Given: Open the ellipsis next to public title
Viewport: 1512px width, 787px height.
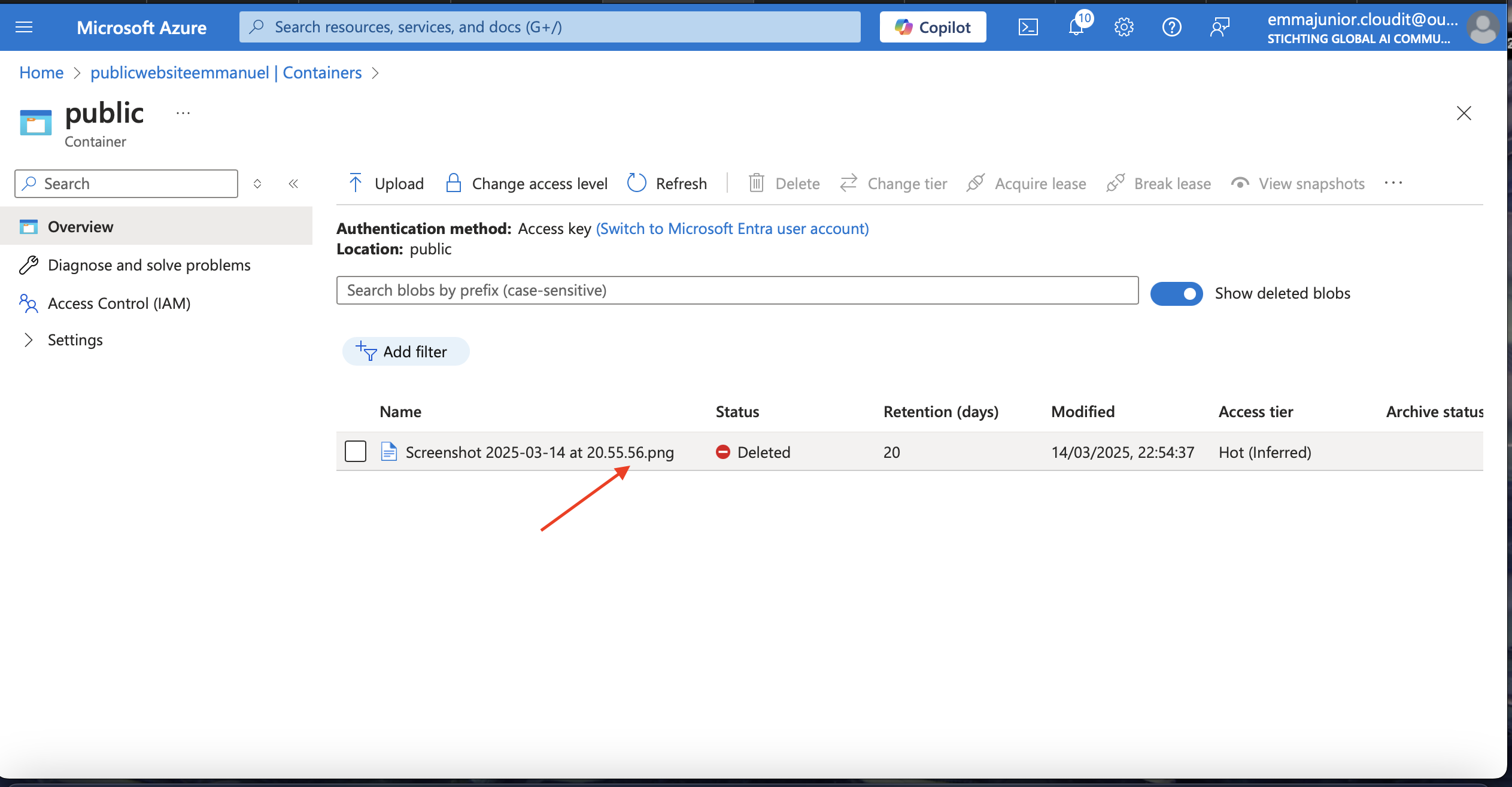Looking at the screenshot, I should (x=183, y=113).
